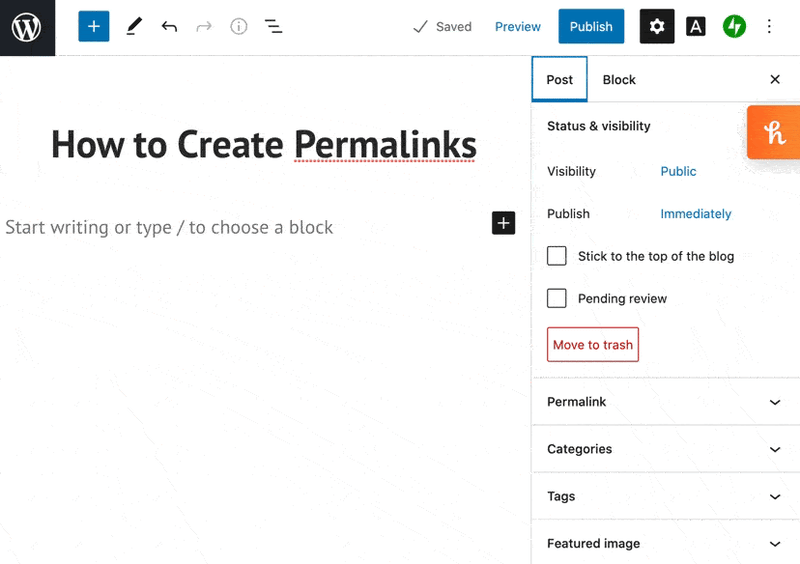Change the Public visibility link
Screen dimensions: 800x564
(678, 171)
